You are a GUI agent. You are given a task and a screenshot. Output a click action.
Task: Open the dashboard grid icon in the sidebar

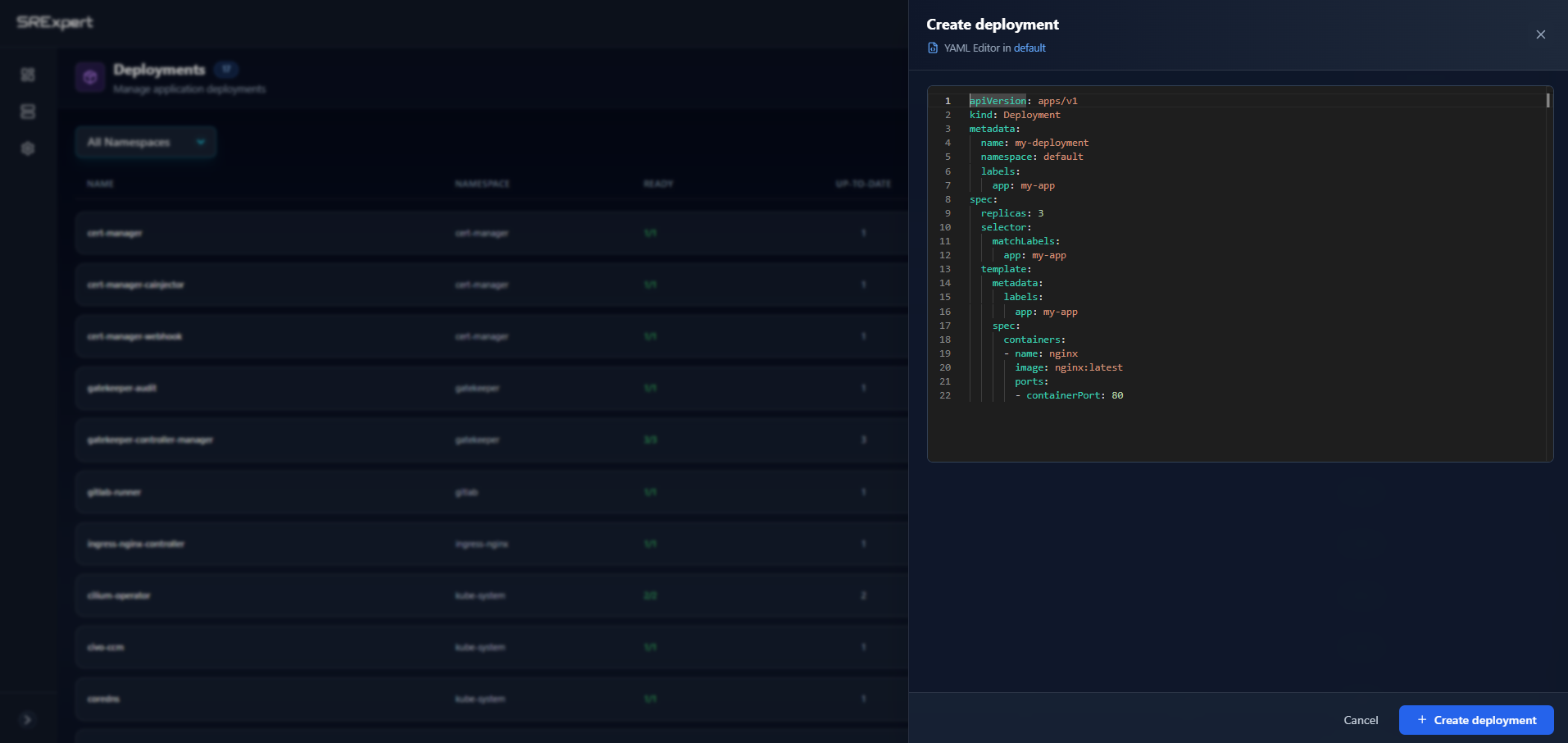click(x=27, y=75)
